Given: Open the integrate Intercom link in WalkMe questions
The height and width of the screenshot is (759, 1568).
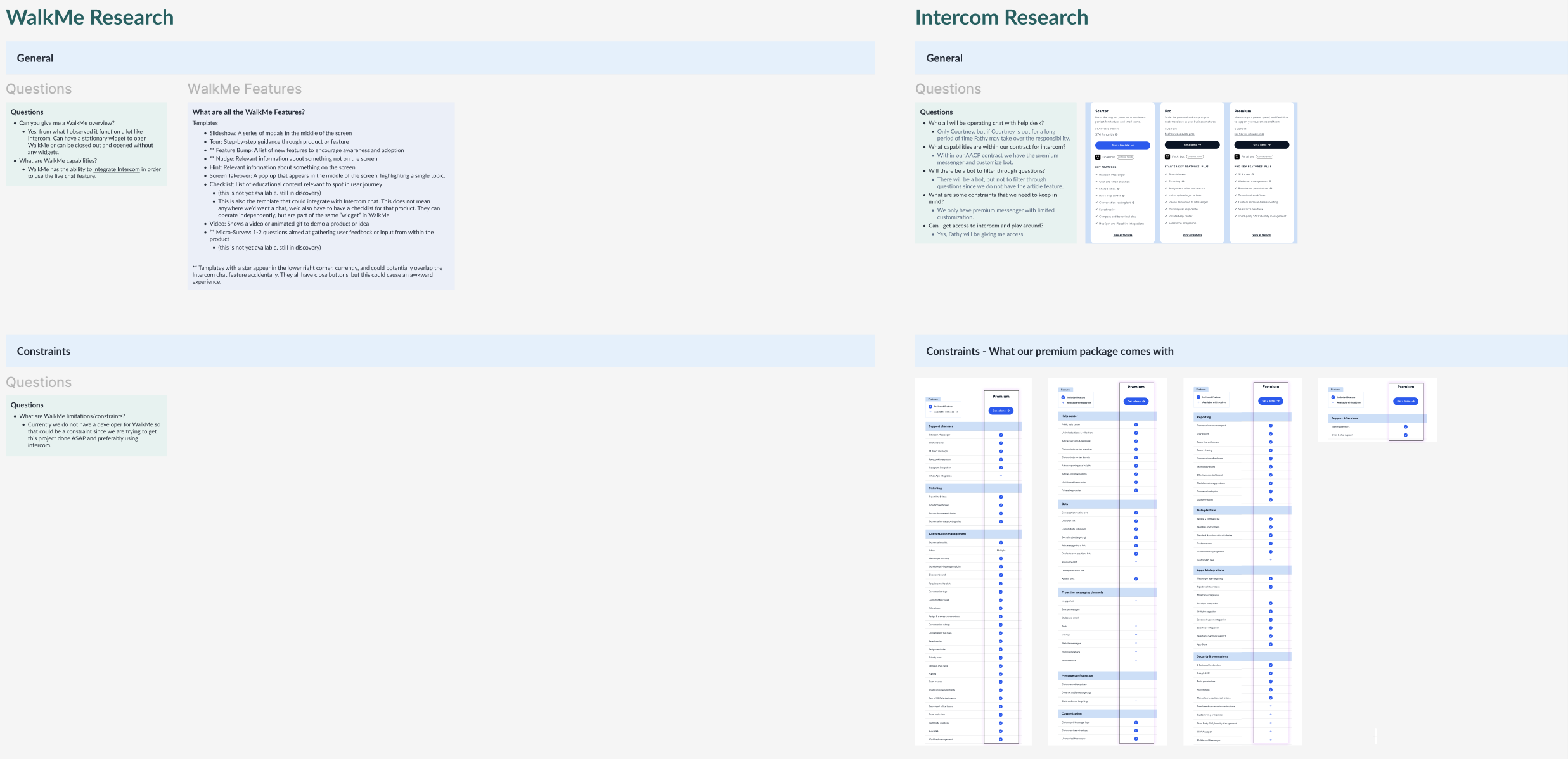Looking at the screenshot, I should (117, 169).
